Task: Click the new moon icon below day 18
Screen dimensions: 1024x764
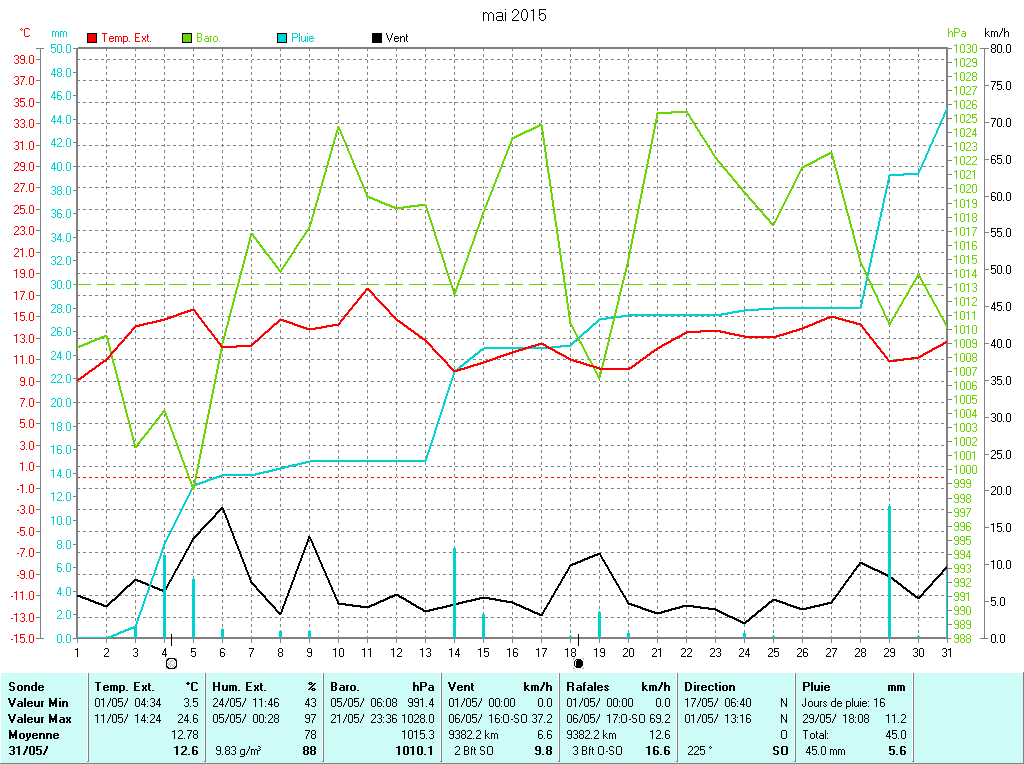Action: 578,663
